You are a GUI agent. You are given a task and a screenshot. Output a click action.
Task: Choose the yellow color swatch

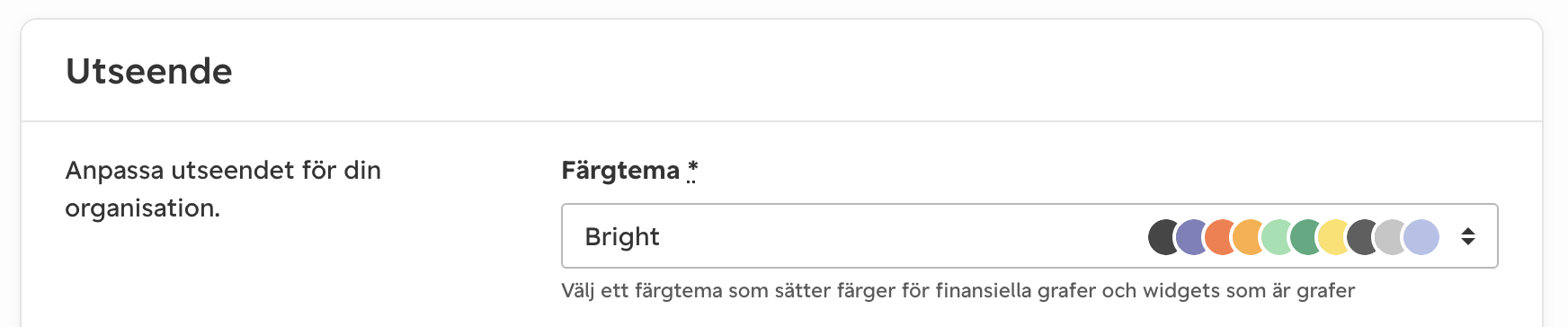[1334, 237]
